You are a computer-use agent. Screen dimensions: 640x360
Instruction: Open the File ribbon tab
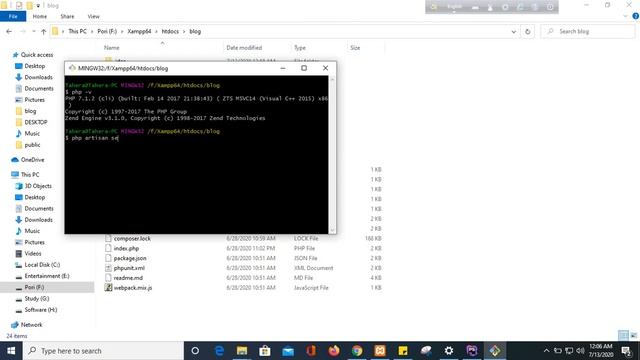[13, 16]
